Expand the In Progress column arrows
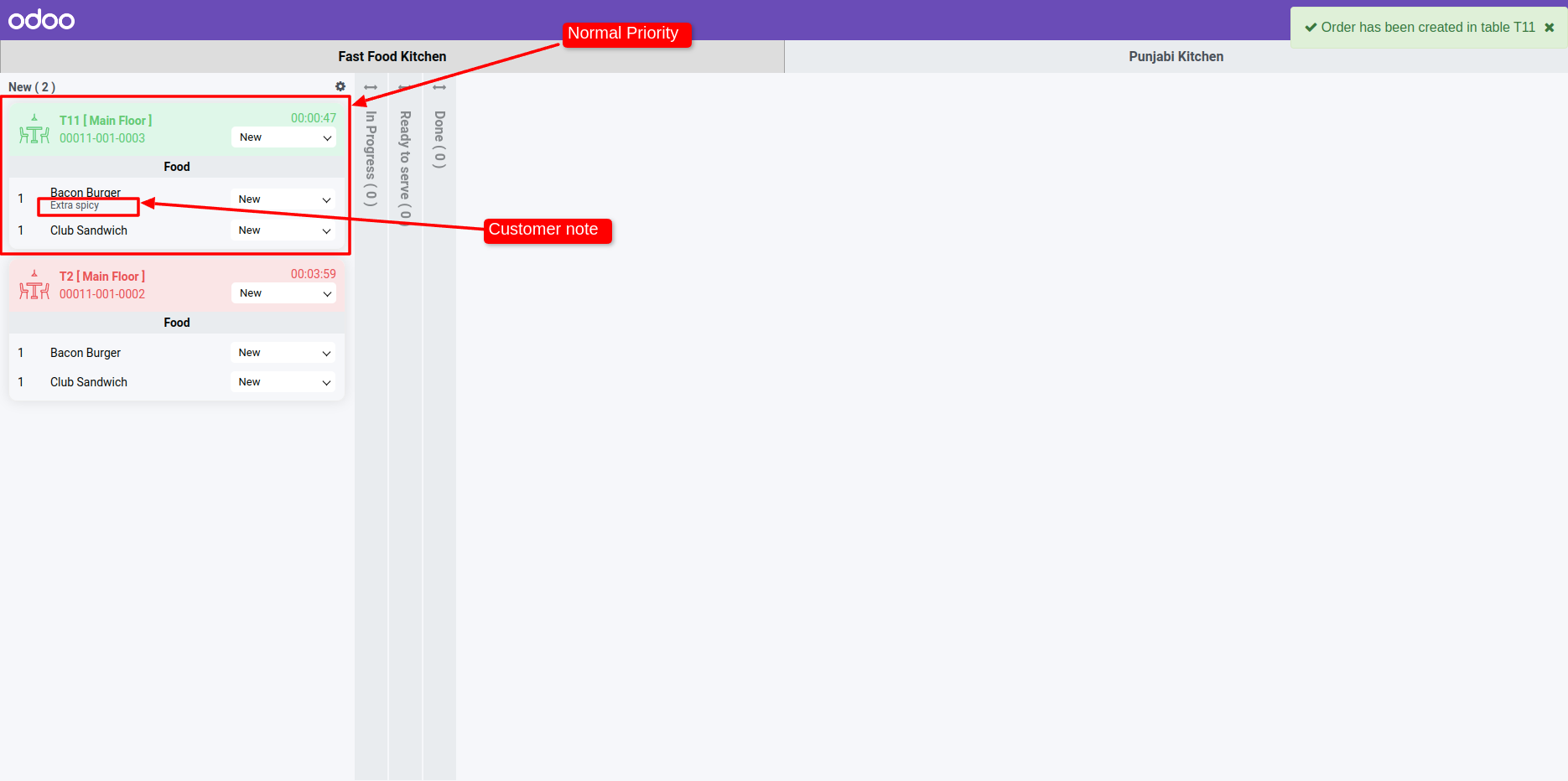This screenshot has height=781, width=1568. click(x=371, y=87)
